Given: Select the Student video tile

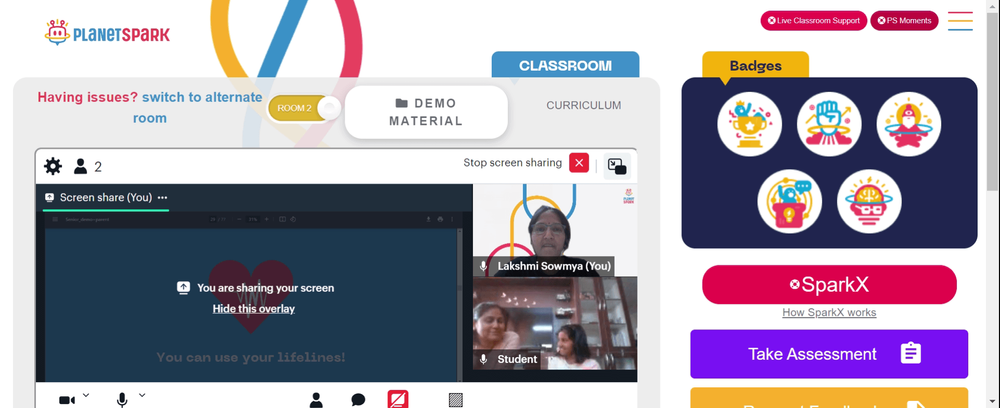Looking at the screenshot, I should tap(555, 323).
